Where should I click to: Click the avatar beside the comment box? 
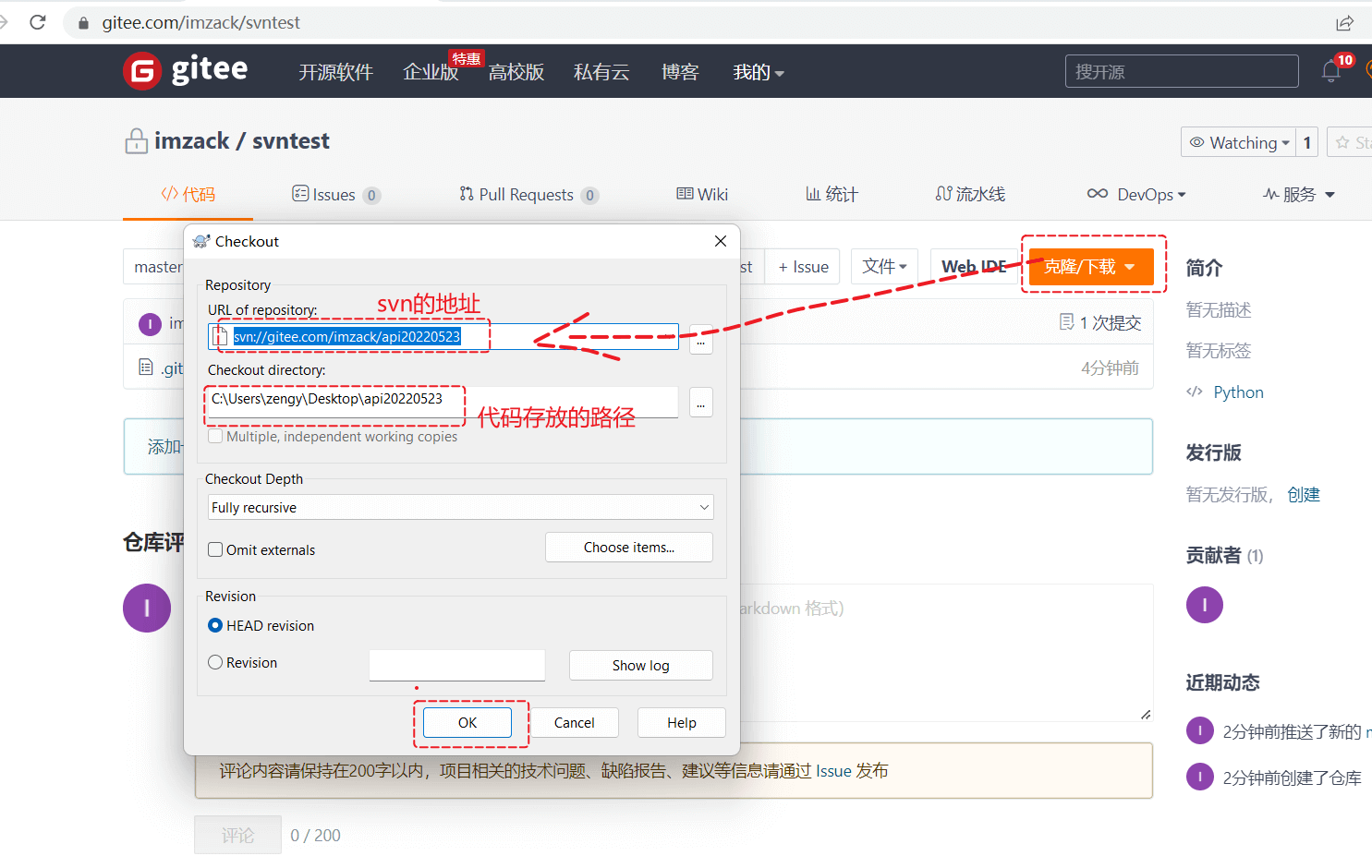(x=147, y=608)
